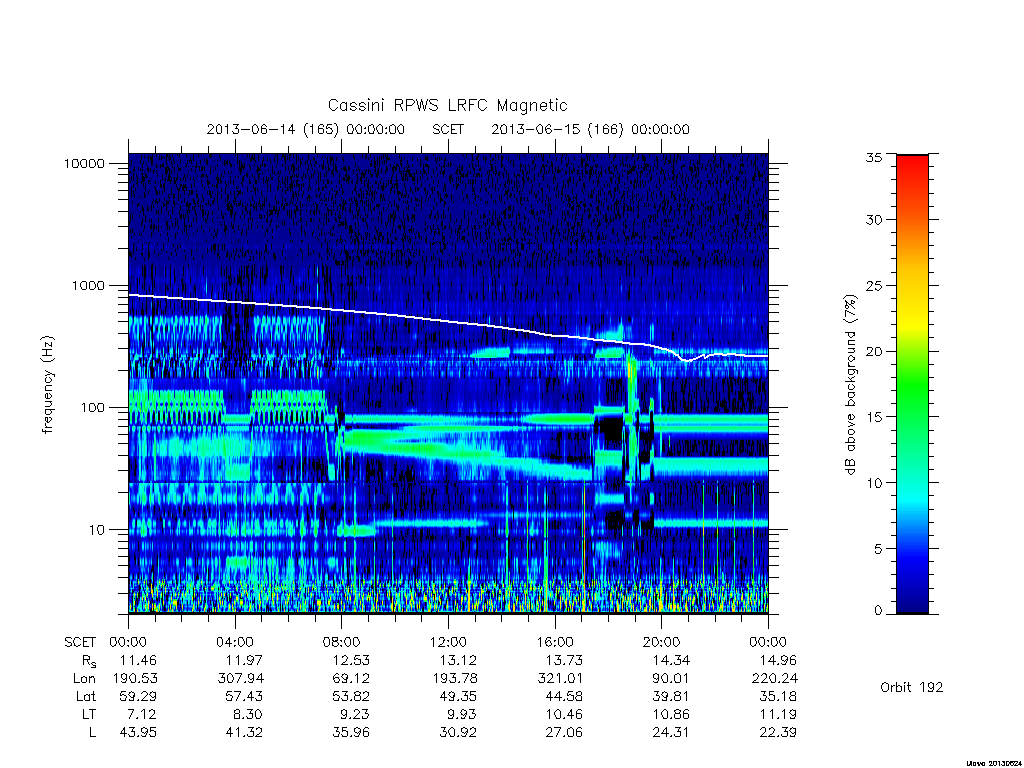Click the color bar legend
The height and width of the screenshot is (768, 1024).
[912, 384]
